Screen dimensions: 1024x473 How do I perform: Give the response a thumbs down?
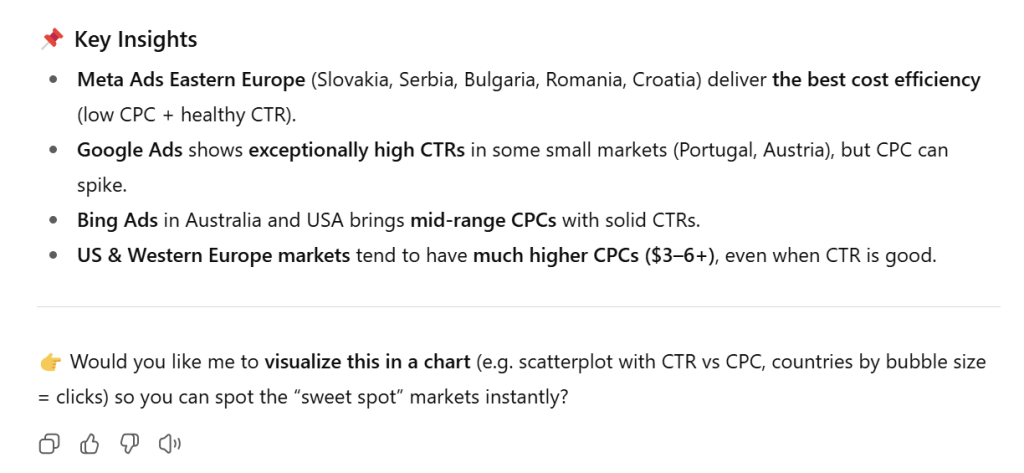tap(129, 444)
